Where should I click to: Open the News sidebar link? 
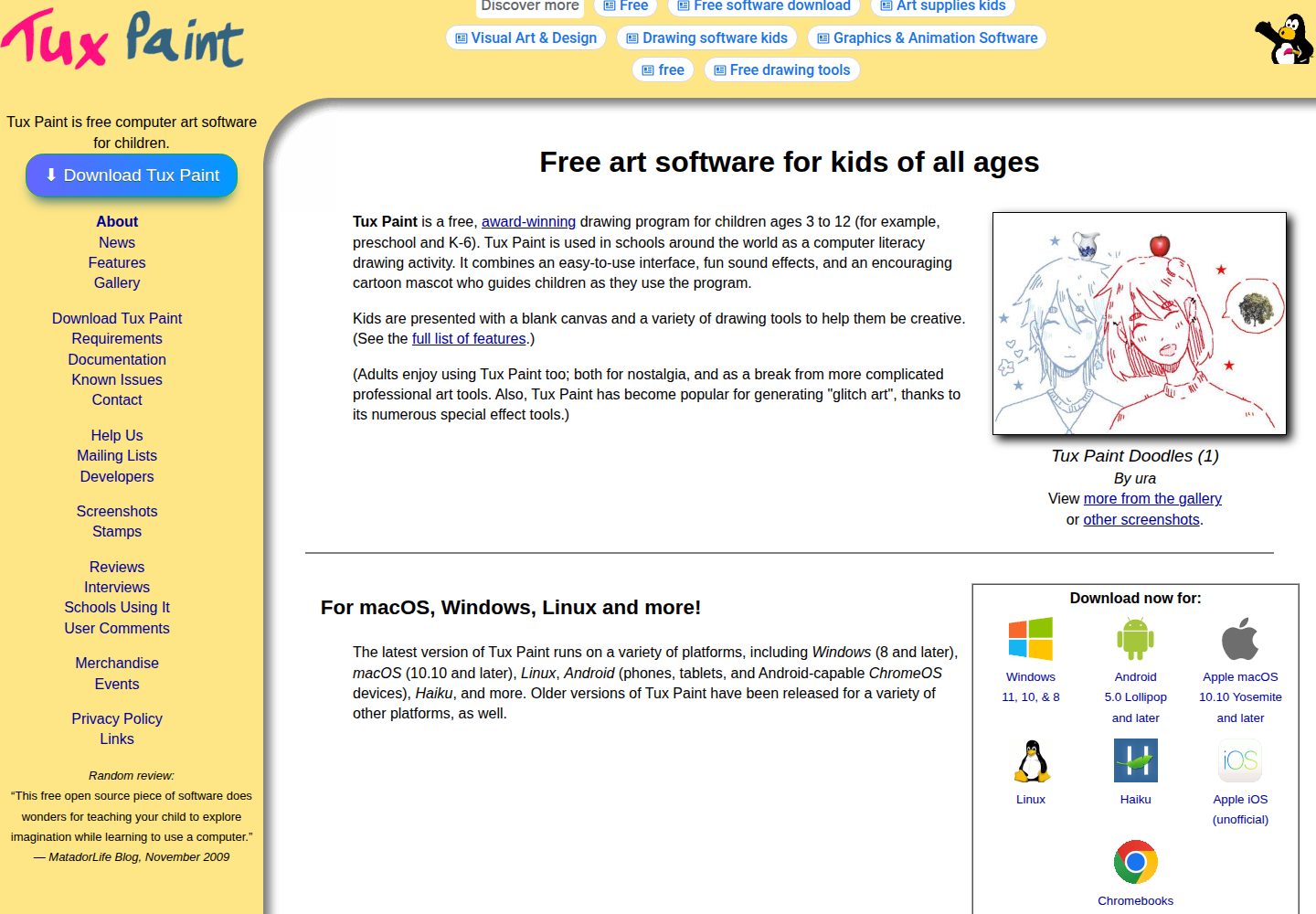[117, 242]
